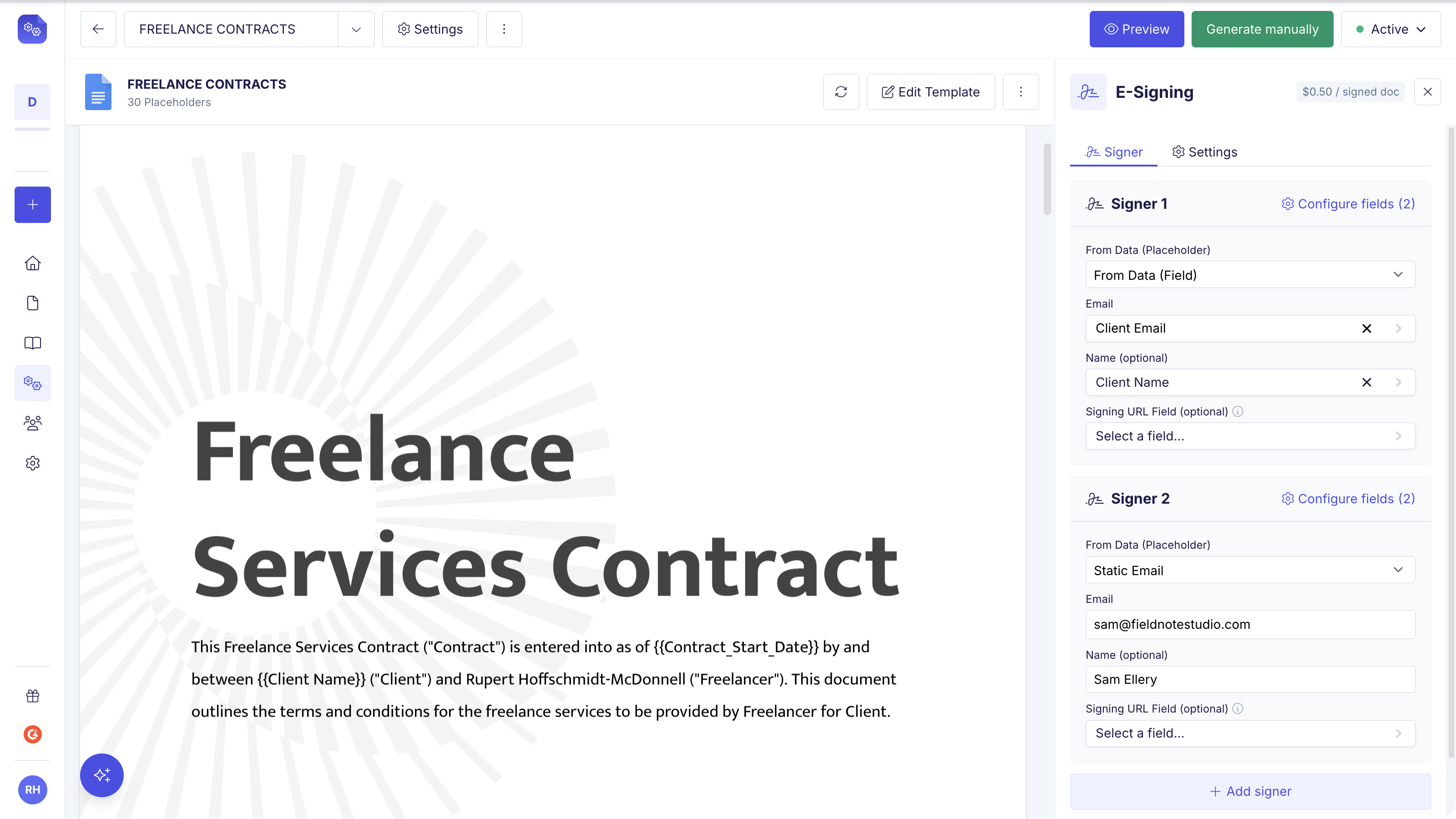Click the orange G2 review icon
This screenshot has width=1456, height=819.
32,734
